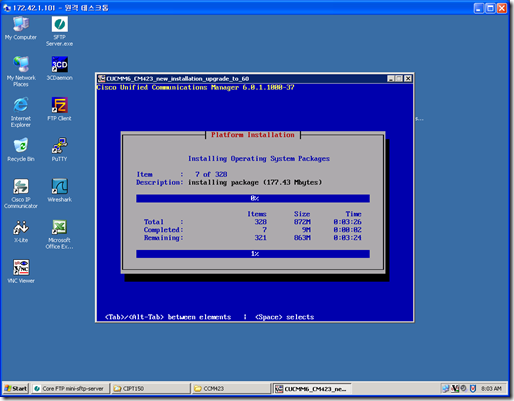Click 'Installing Operating System Packages' heading

[259, 158]
